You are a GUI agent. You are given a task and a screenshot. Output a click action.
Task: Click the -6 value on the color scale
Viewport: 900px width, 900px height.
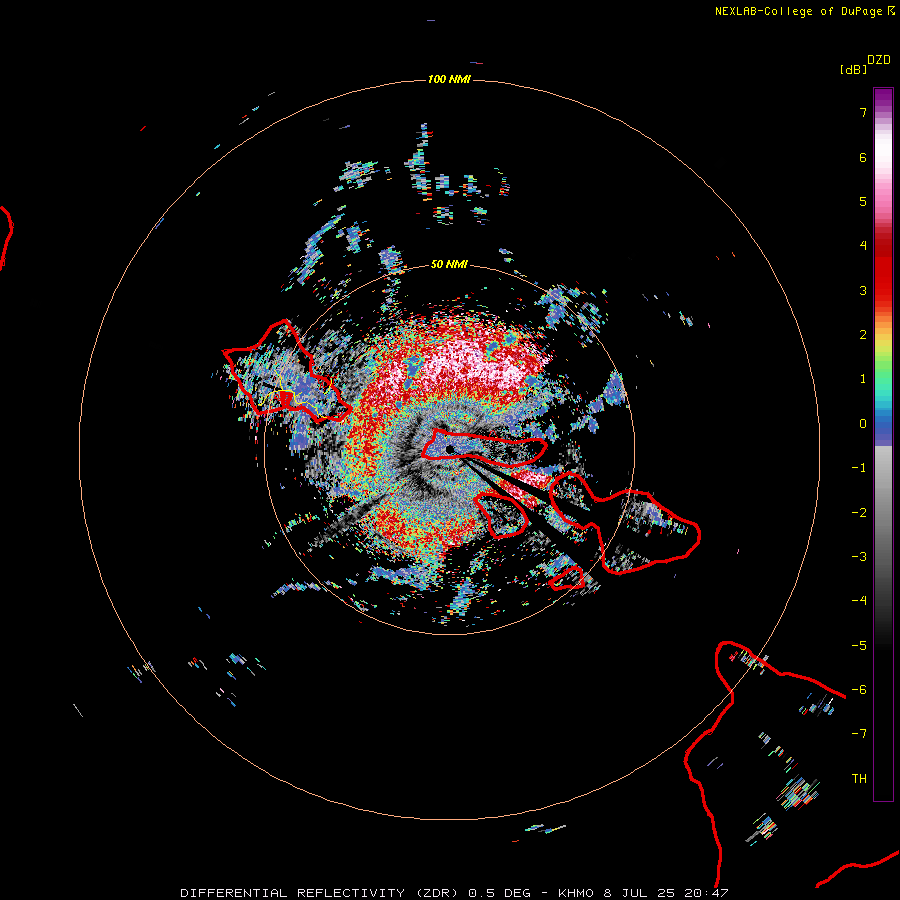tap(859, 690)
